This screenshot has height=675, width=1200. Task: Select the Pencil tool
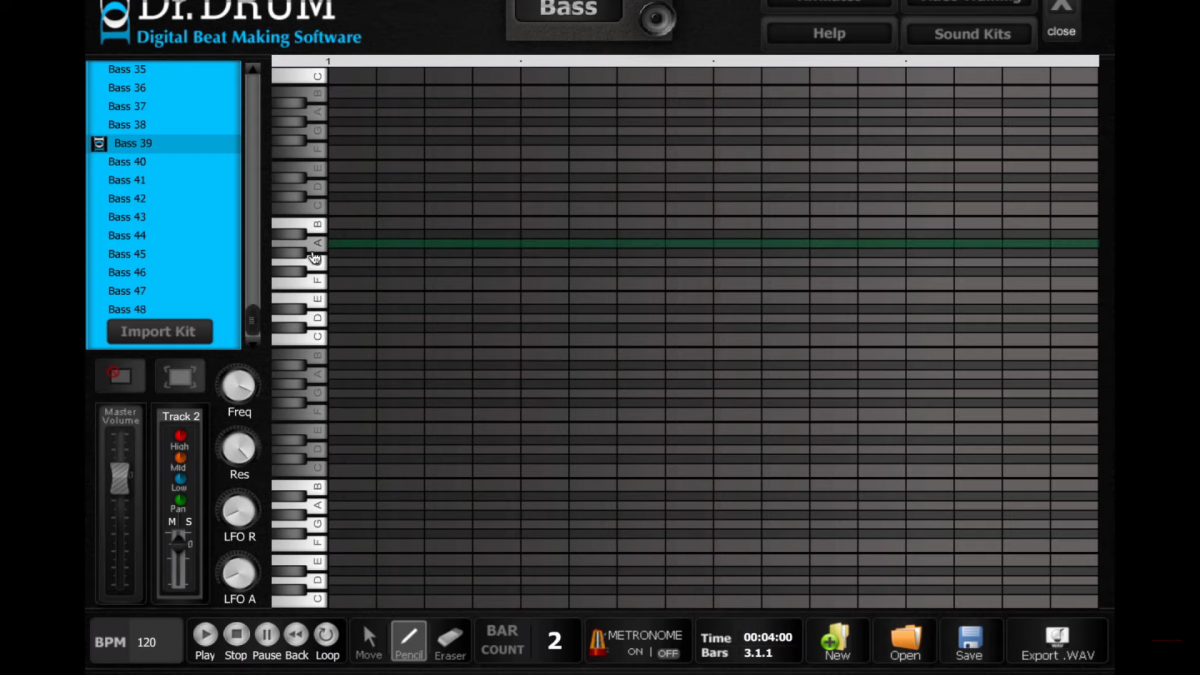click(x=408, y=641)
